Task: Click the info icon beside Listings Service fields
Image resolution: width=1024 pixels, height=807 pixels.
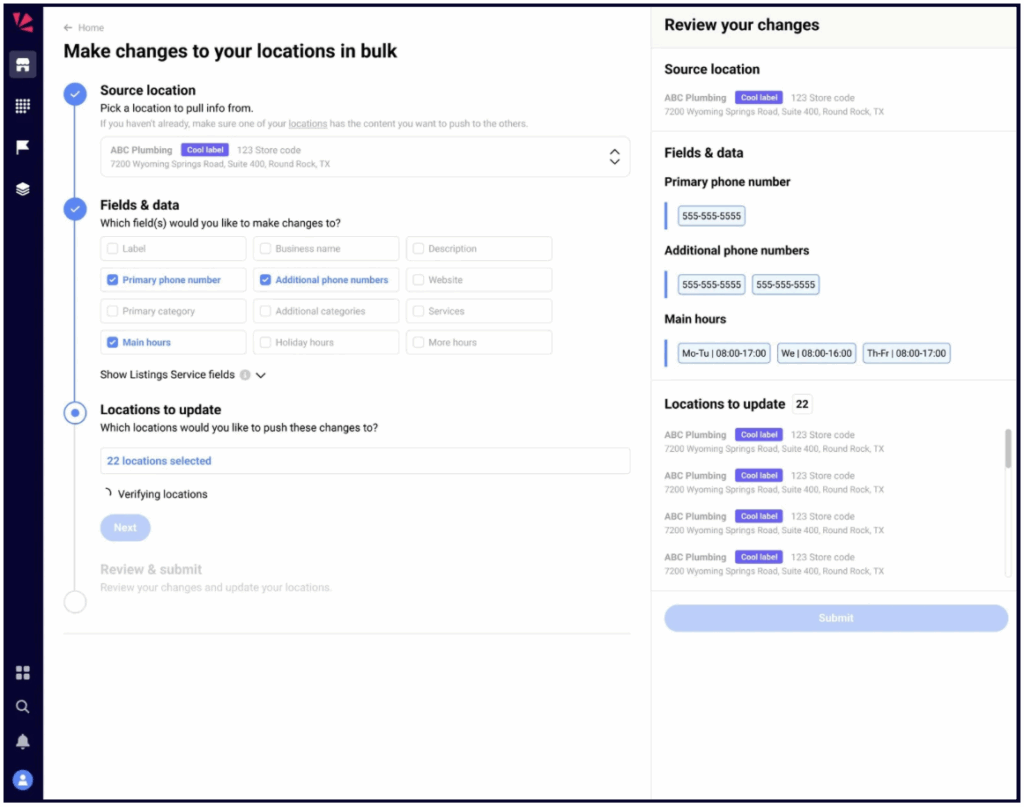Action: [x=245, y=375]
